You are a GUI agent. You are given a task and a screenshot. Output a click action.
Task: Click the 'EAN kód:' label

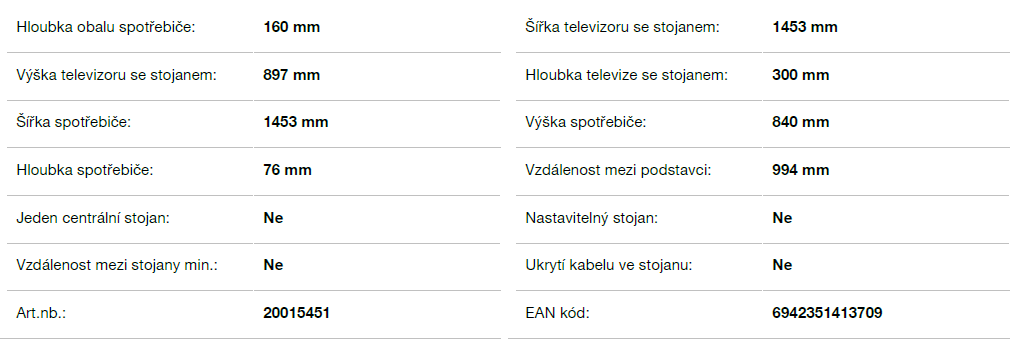click(557, 313)
